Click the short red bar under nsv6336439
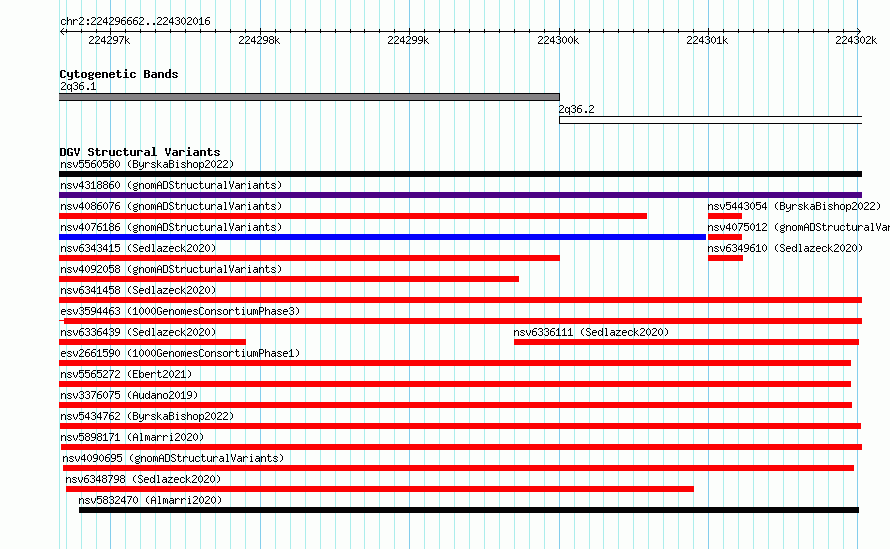890x549 pixels. click(152, 342)
